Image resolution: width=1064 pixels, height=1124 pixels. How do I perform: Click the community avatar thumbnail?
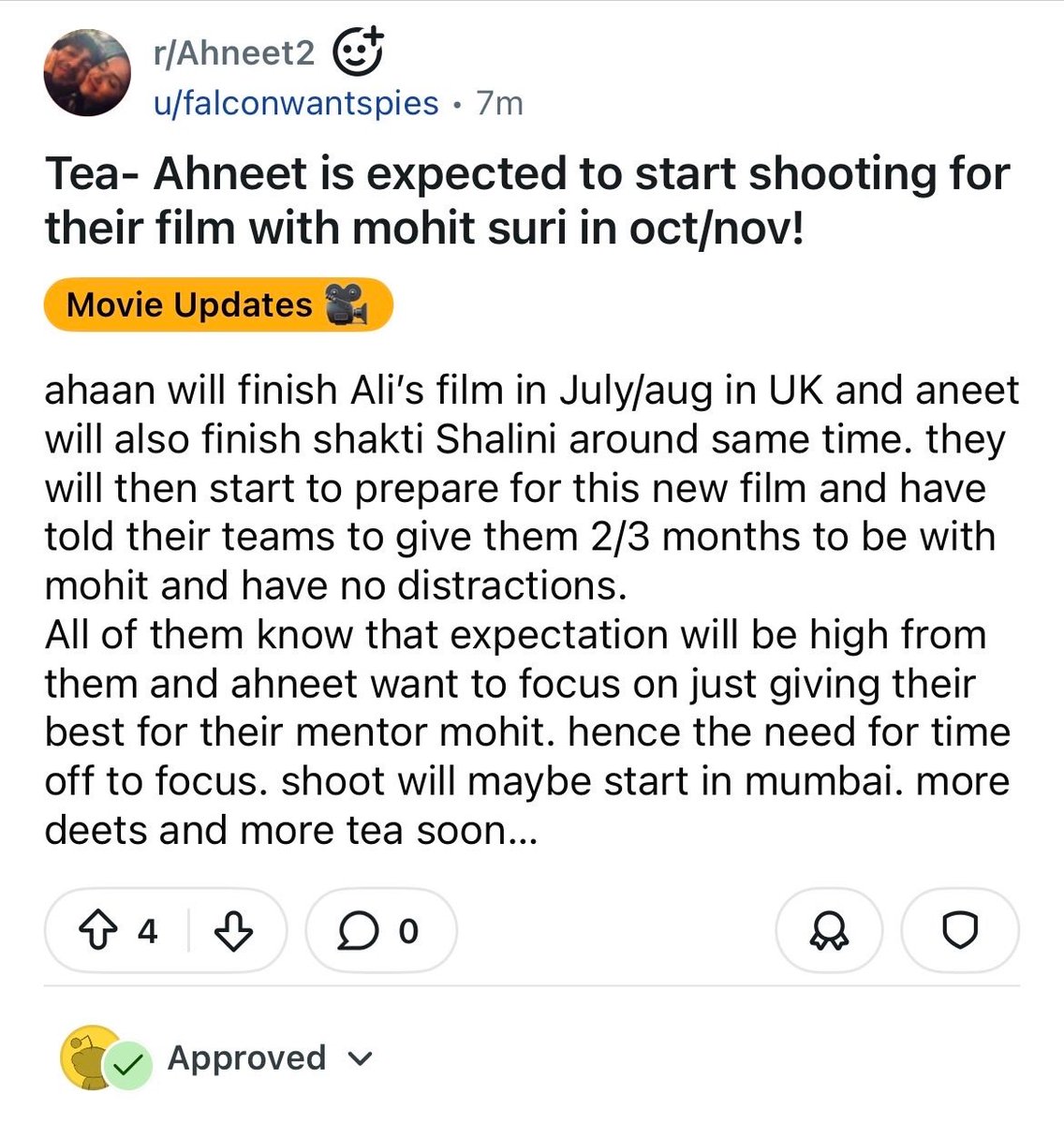88,73
